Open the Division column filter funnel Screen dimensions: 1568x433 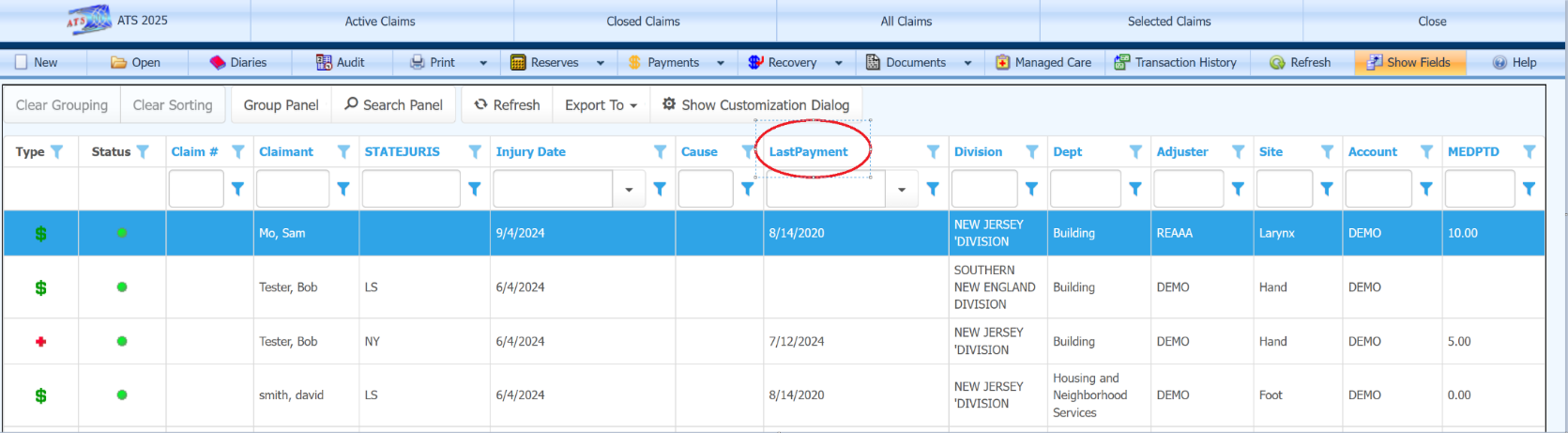pyautogui.click(x=1031, y=152)
